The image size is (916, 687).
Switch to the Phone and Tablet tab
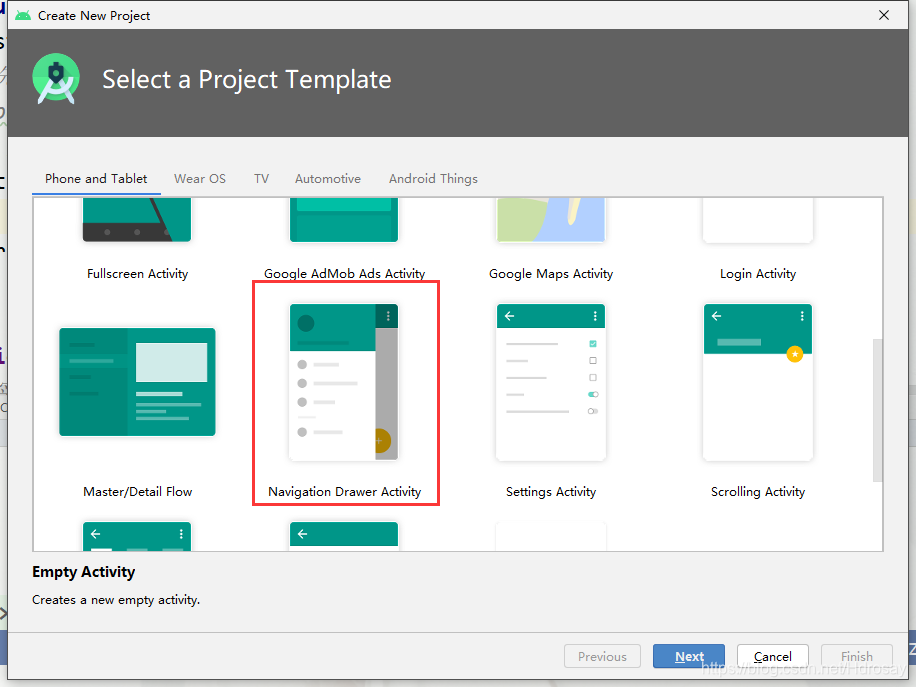(x=96, y=179)
